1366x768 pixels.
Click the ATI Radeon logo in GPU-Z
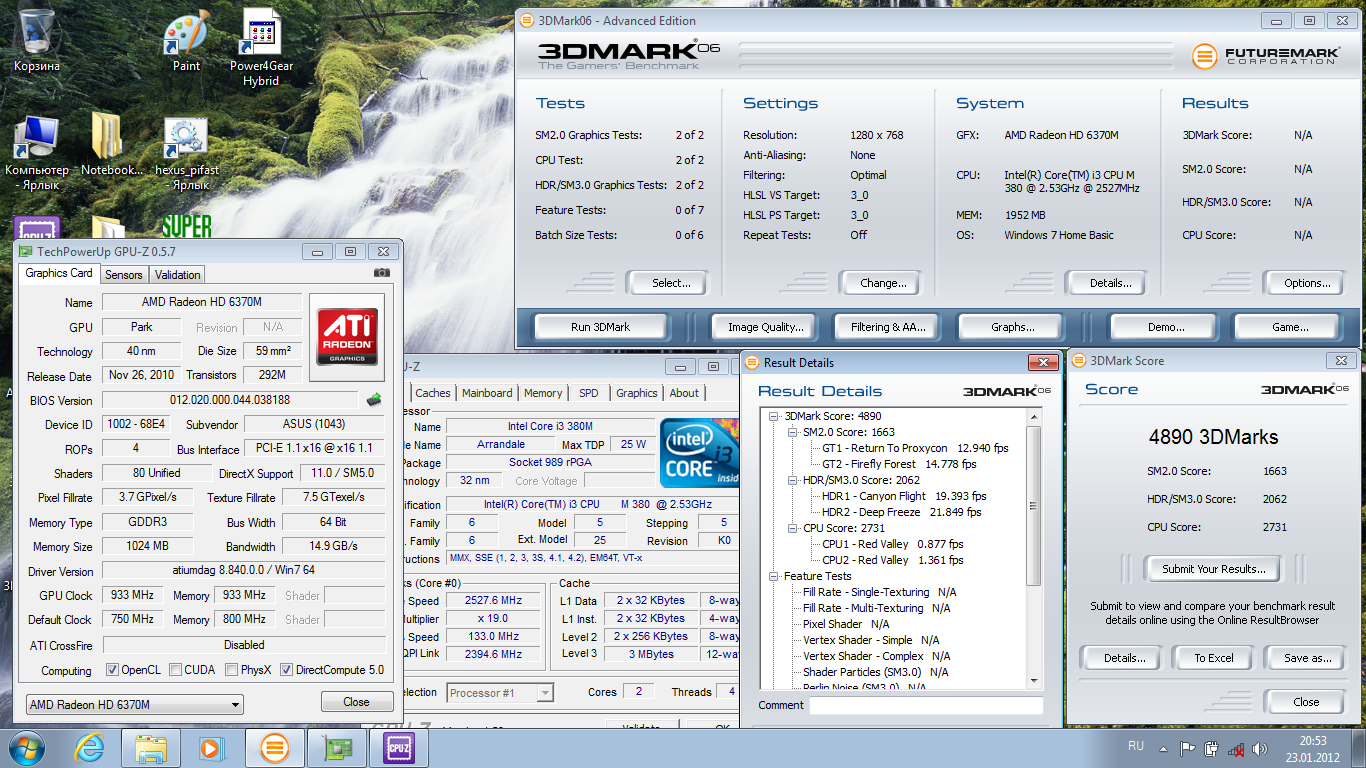pos(347,336)
